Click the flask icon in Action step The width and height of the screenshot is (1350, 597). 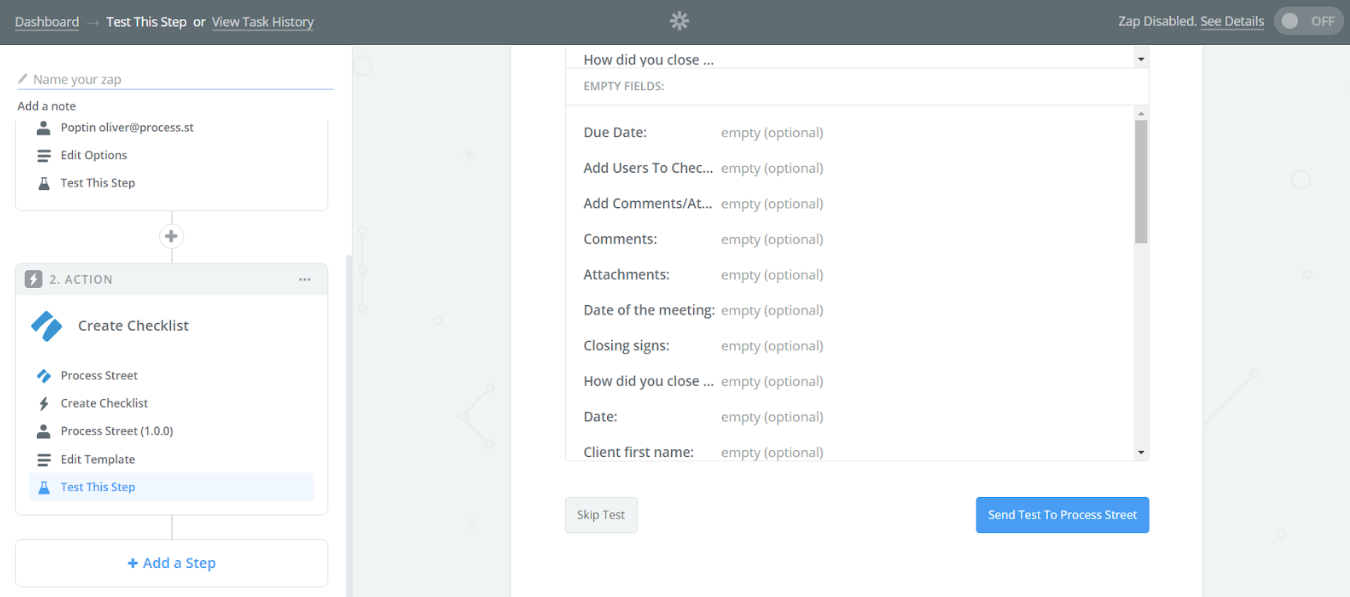coord(43,487)
